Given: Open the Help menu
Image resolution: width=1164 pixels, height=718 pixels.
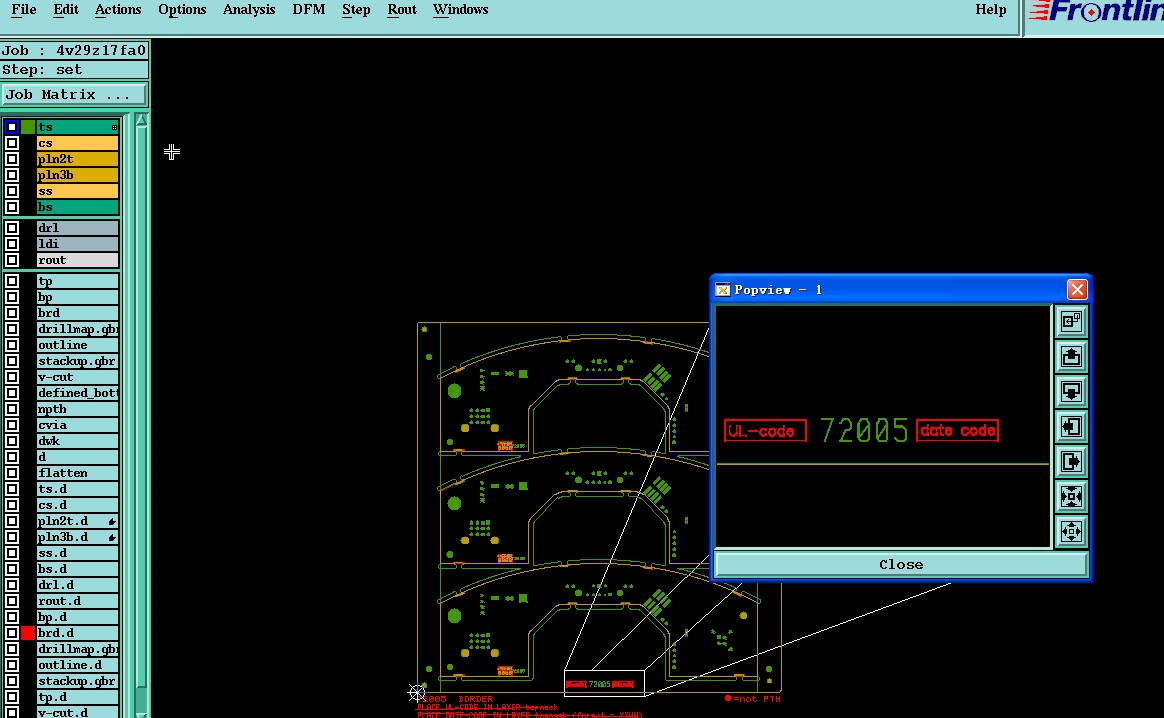Looking at the screenshot, I should (x=990, y=10).
